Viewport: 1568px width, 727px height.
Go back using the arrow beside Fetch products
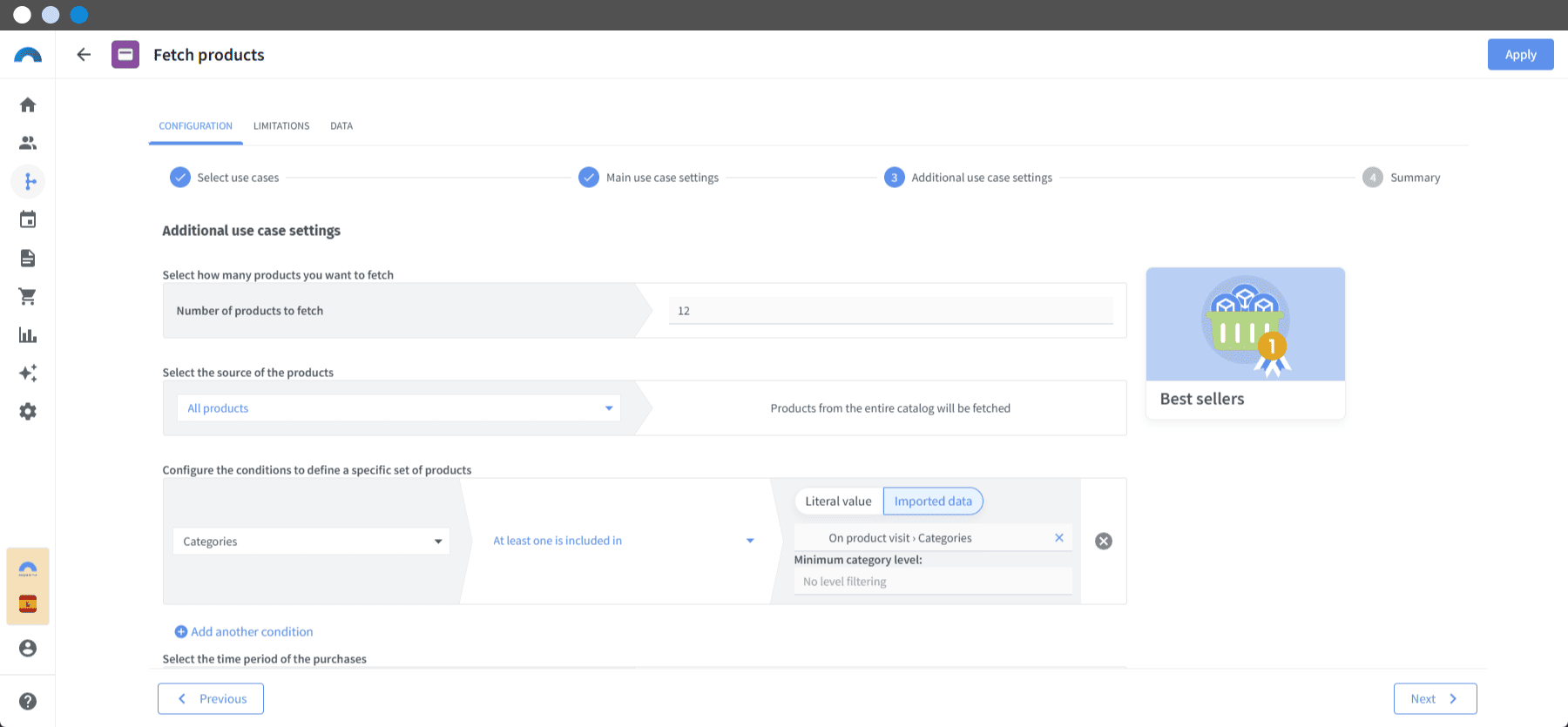pyautogui.click(x=84, y=55)
